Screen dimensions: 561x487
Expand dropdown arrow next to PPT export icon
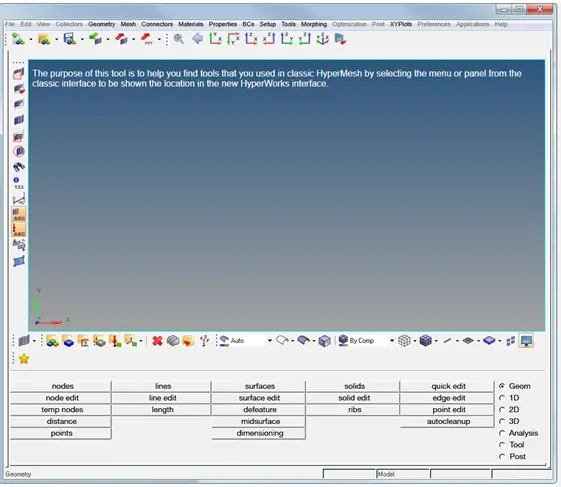point(159,39)
